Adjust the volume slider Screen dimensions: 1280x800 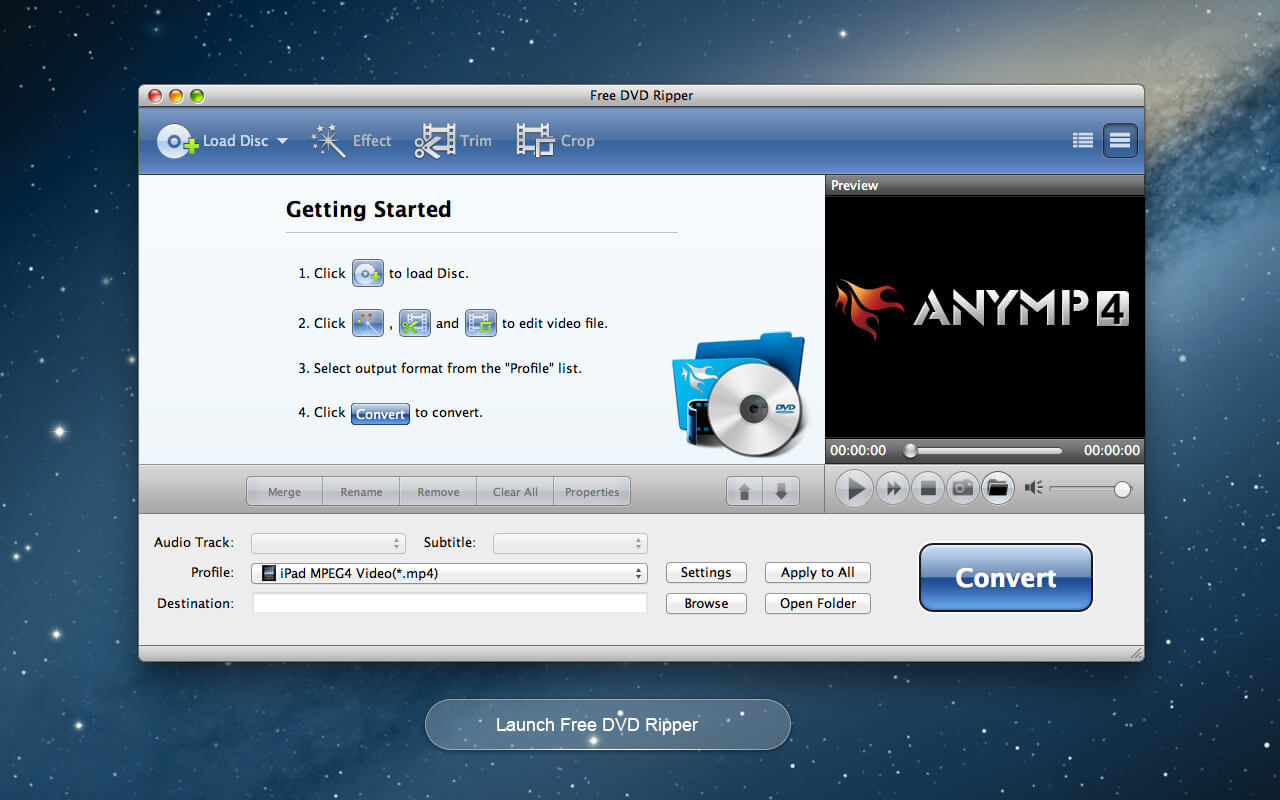click(x=1090, y=489)
